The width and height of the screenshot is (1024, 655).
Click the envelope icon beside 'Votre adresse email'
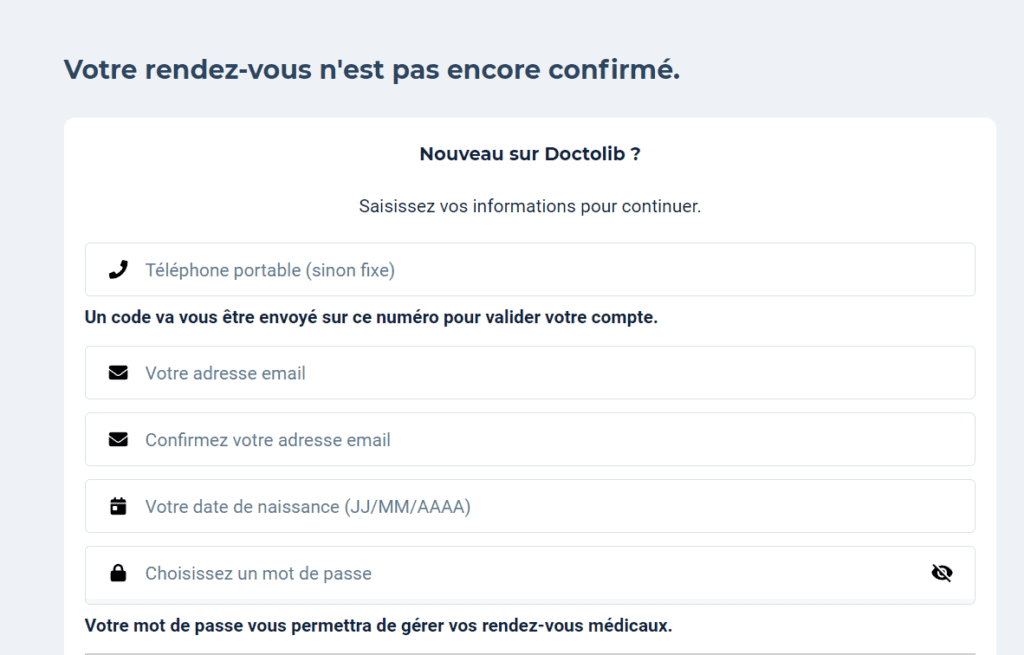click(118, 373)
